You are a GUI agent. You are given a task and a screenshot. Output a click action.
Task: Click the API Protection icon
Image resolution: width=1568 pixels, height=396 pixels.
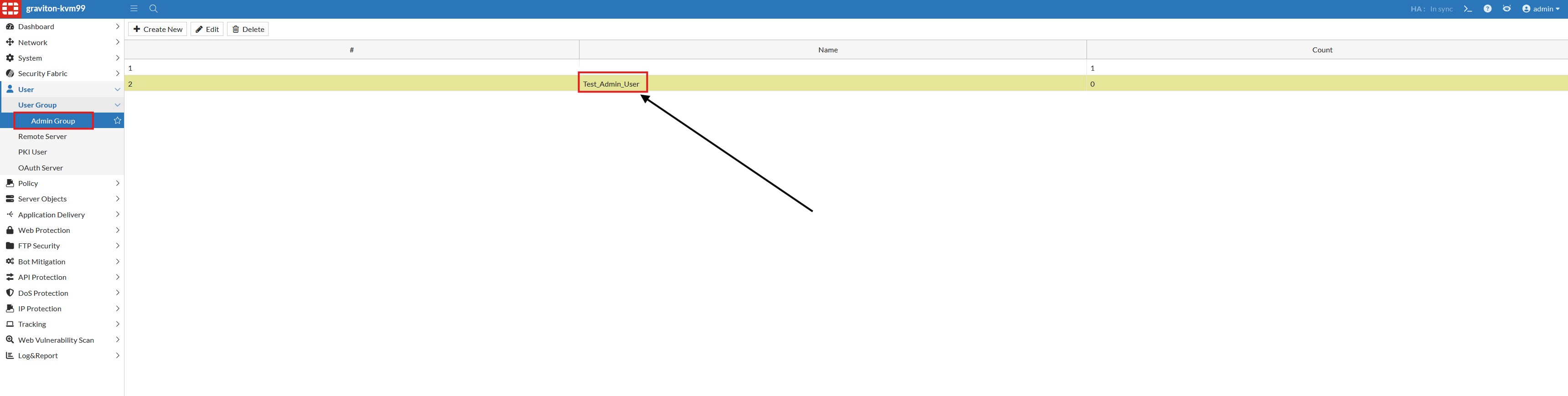pos(10,277)
